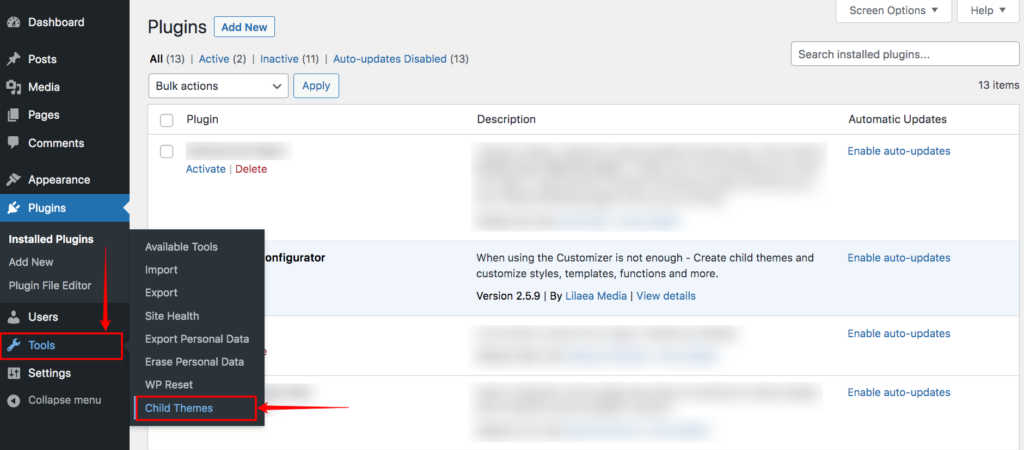Enable auto-updates for fourth plugin row
The width and height of the screenshot is (1024, 450).
(899, 393)
